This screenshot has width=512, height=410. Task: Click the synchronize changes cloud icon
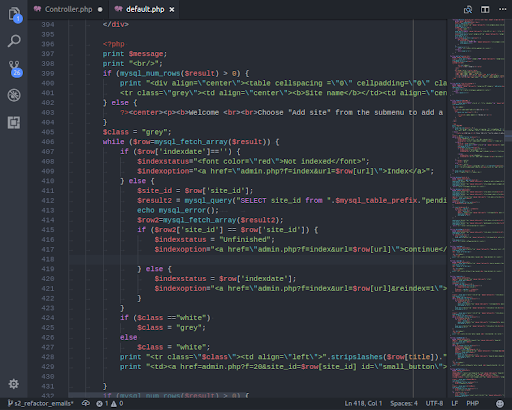[x=86, y=403]
